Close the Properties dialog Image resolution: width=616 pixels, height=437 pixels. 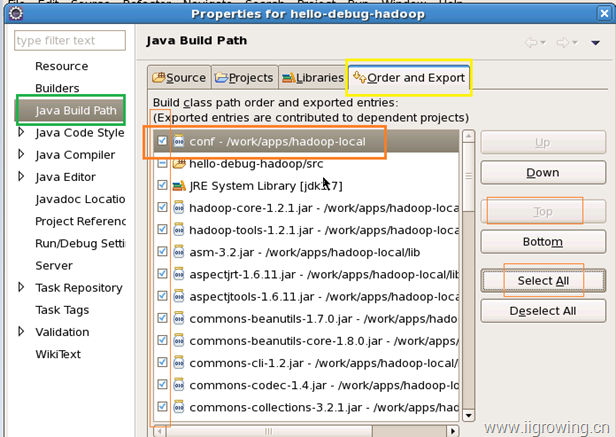click(x=604, y=13)
